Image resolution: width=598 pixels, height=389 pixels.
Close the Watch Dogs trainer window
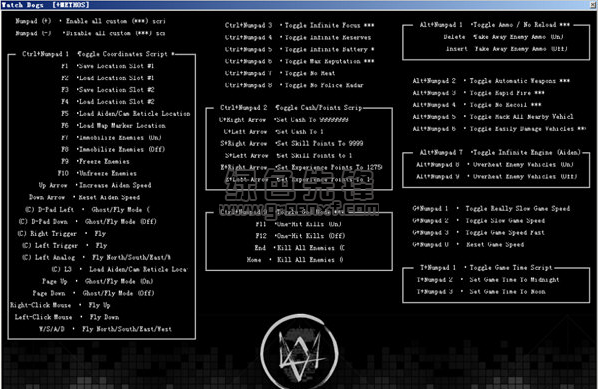click(593, 4)
